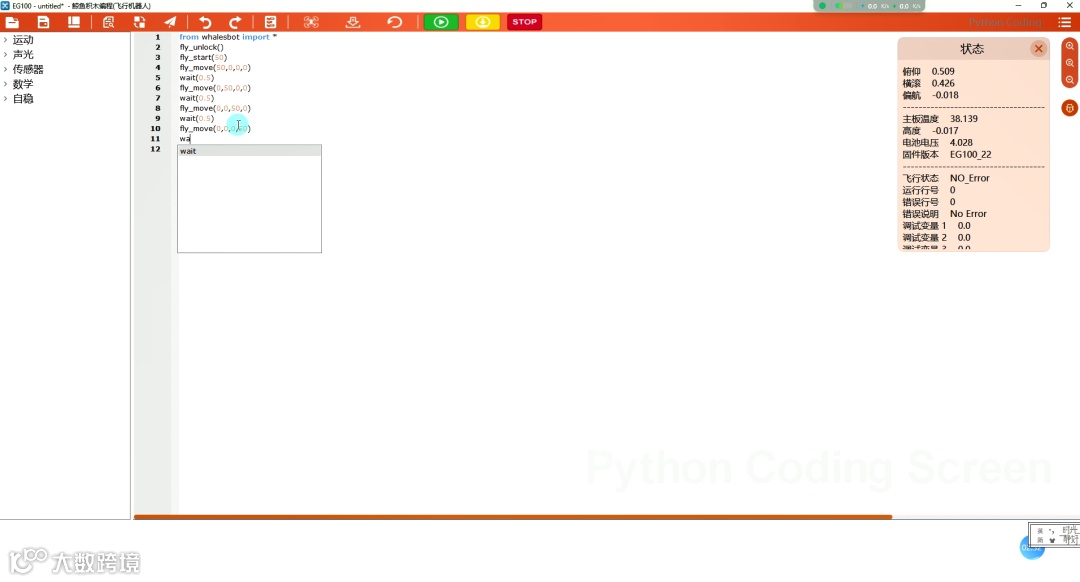Screen dimensions: 1080x582
Task: Expand the 声光 category arrow
Action: click(x=6, y=54)
